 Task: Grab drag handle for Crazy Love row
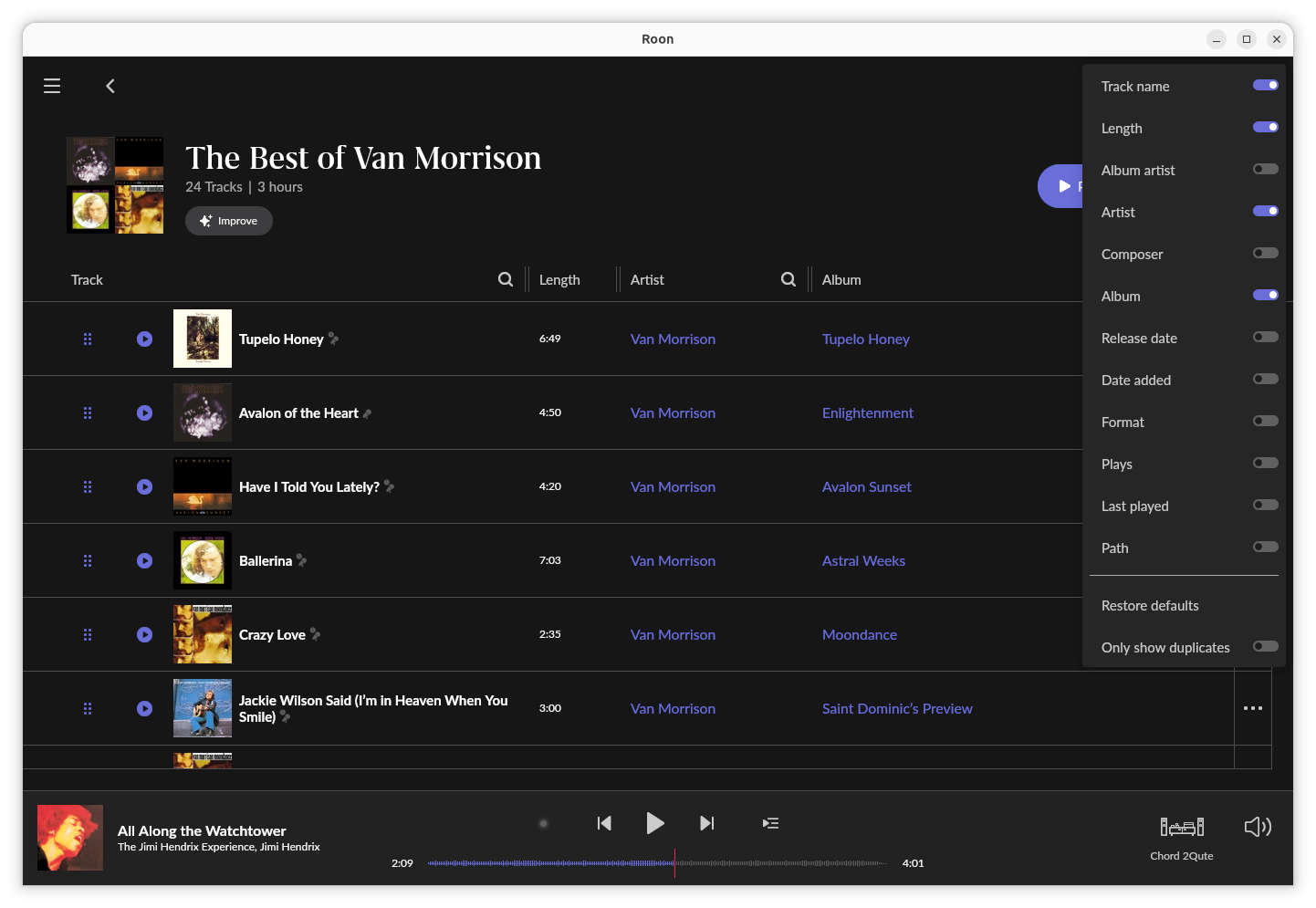[x=88, y=634]
